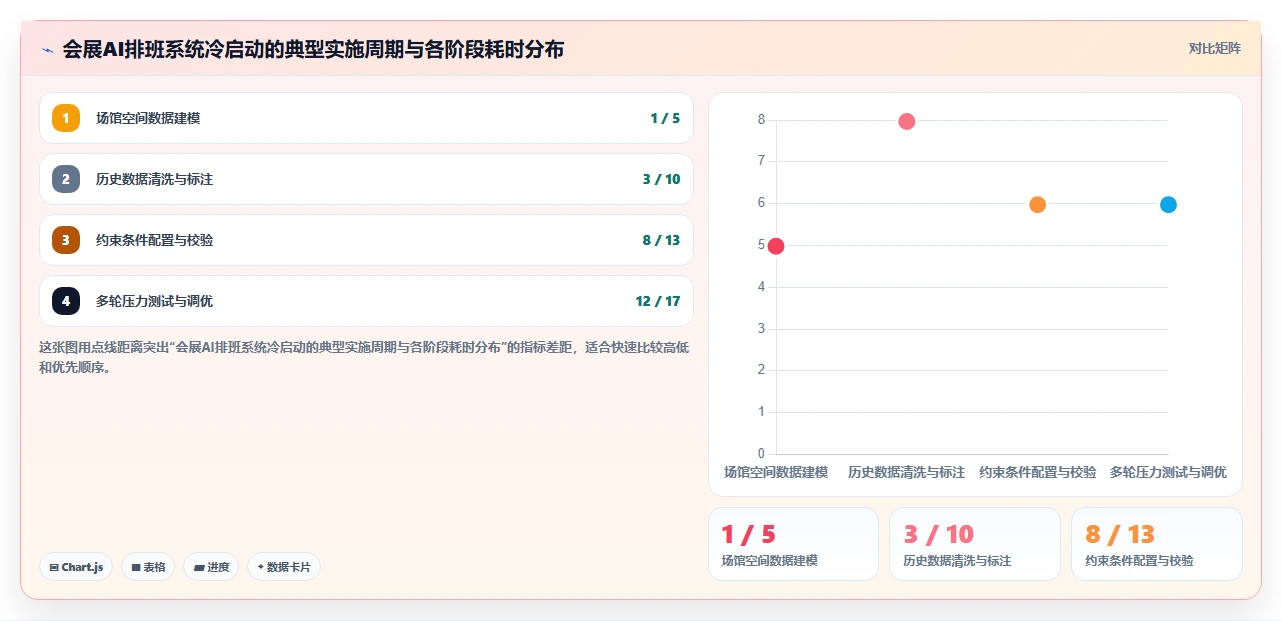Click the lightning icon beside the title
This screenshot has height=621, width=1282.
[x=47, y=49]
